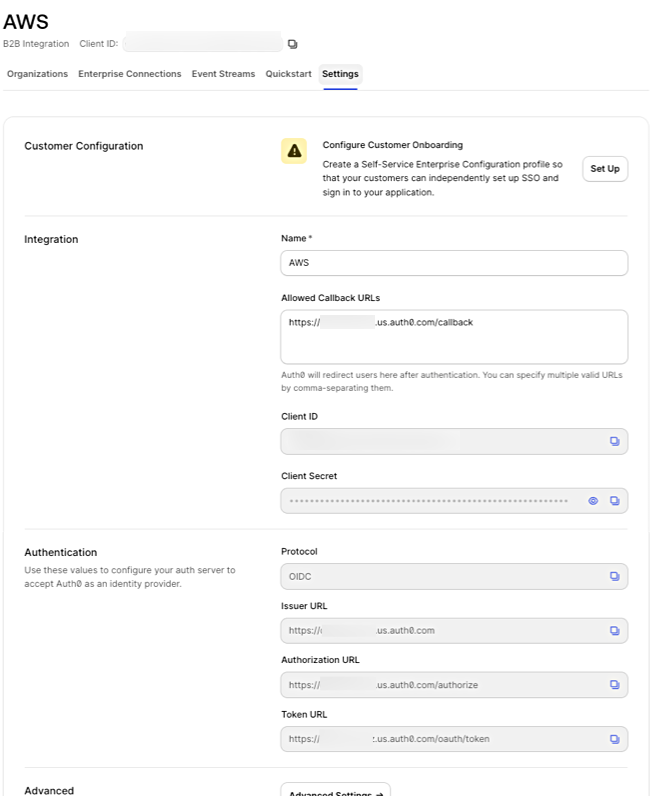Viewport: 650px width, 796px height.
Task: Click the Customer Configuration heading
Action: (84, 146)
